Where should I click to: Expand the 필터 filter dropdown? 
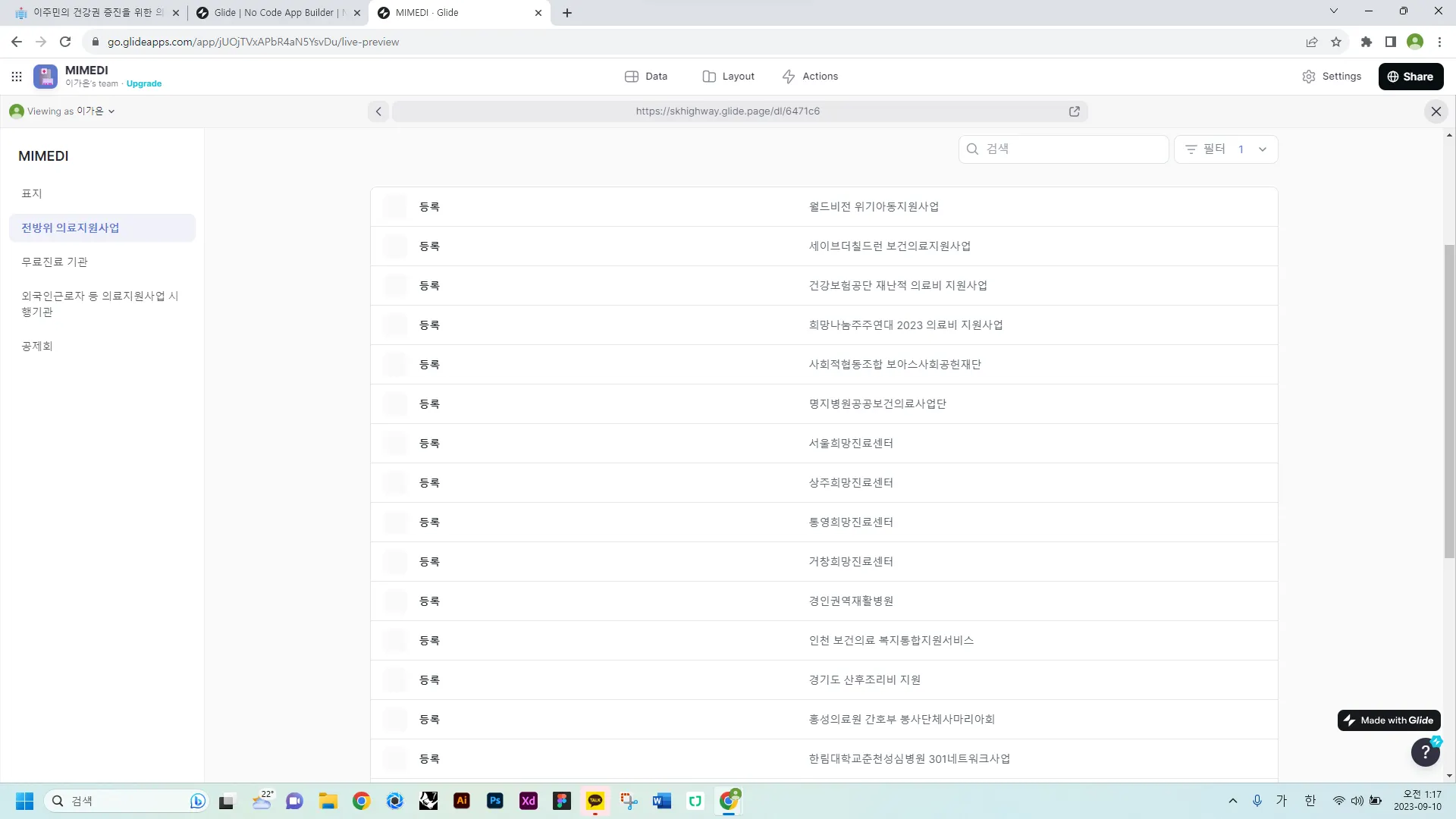[1225, 149]
